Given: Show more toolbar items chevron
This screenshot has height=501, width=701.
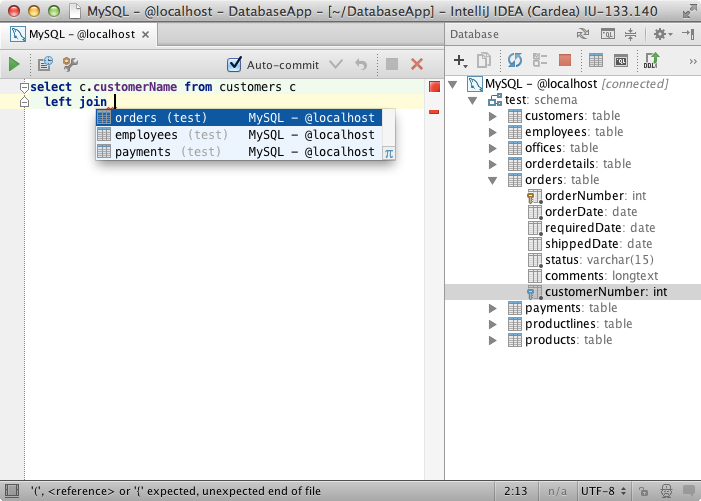Looking at the screenshot, I should click(693, 61).
